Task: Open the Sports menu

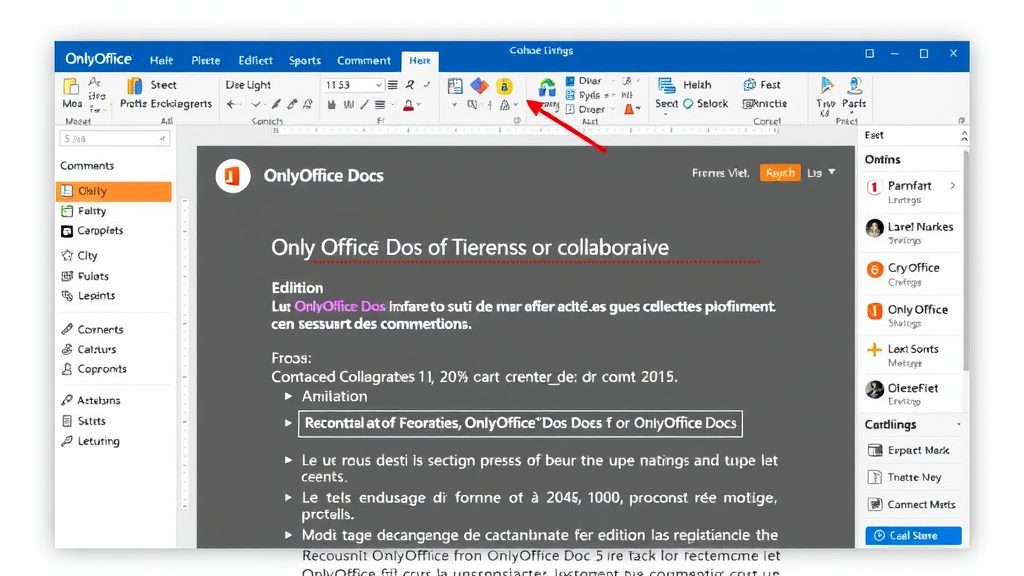Action: coord(304,60)
